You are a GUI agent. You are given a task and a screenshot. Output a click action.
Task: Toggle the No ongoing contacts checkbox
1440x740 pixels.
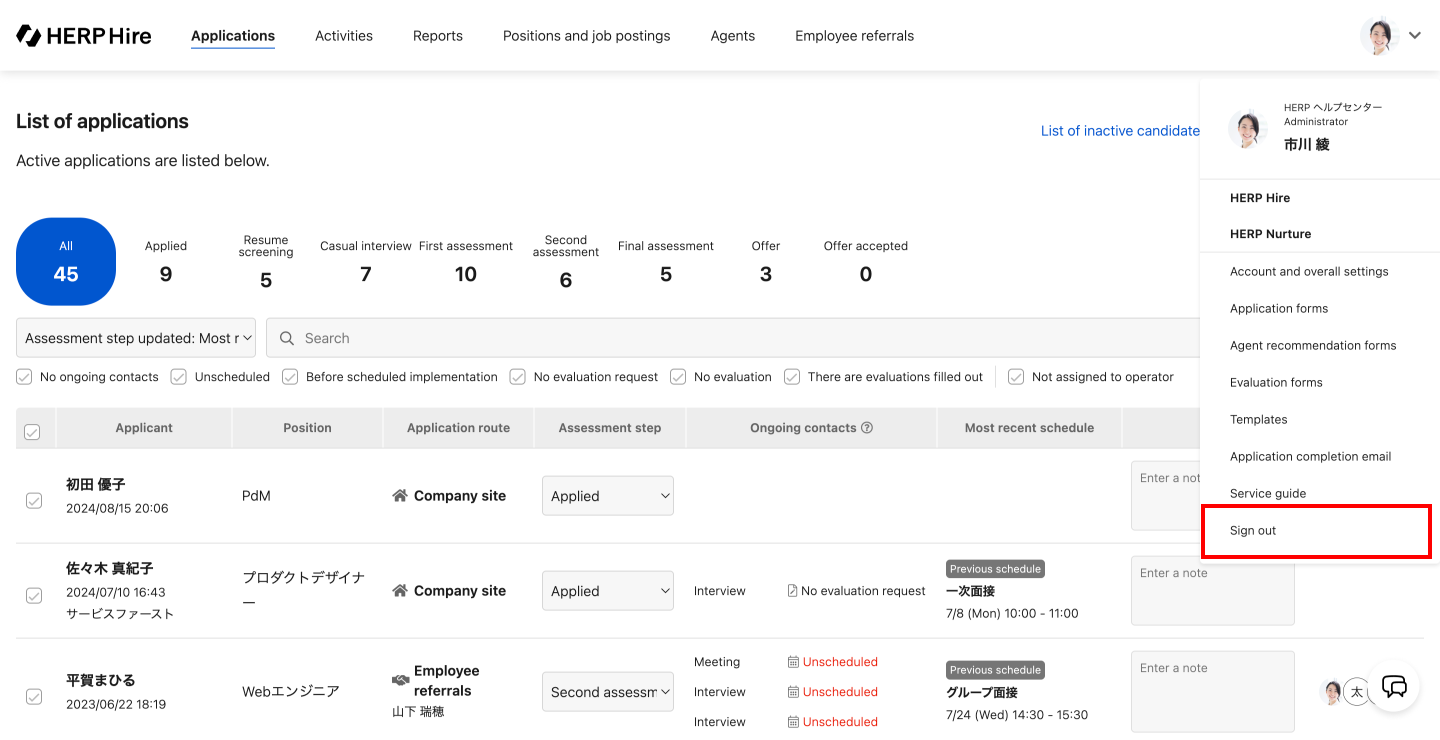(x=24, y=377)
